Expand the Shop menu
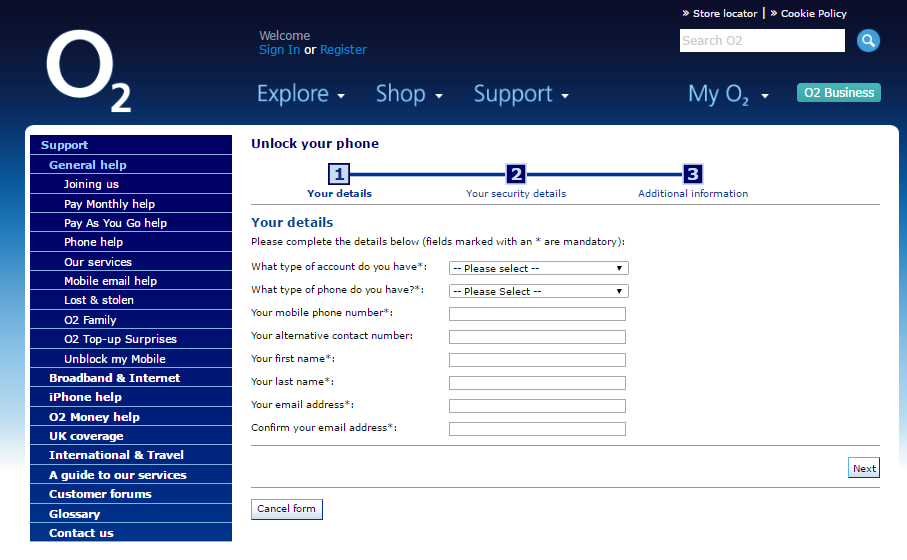Viewport: 907px width, 560px height. pyautogui.click(x=409, y=94)
